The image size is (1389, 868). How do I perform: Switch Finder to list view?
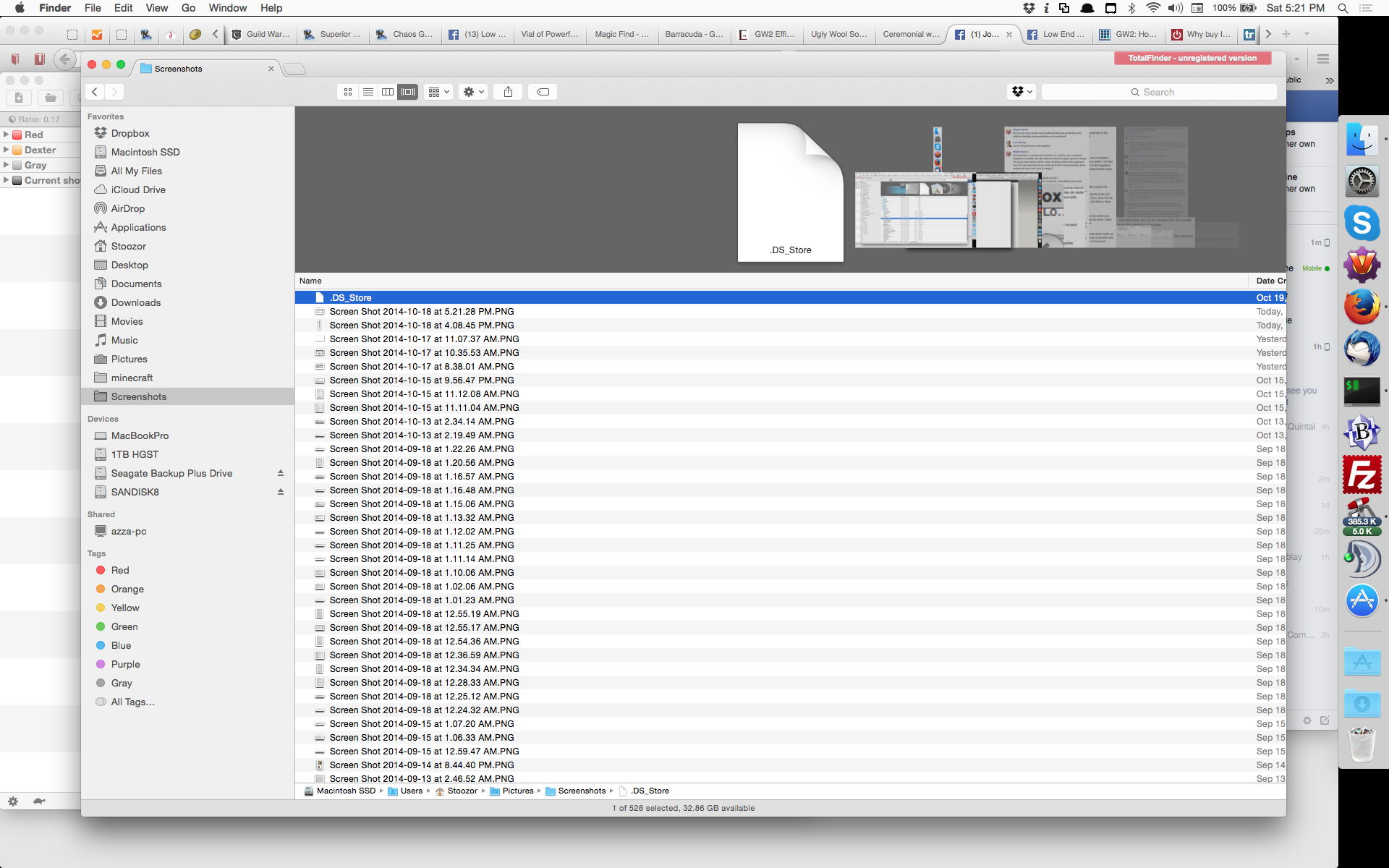368,92
